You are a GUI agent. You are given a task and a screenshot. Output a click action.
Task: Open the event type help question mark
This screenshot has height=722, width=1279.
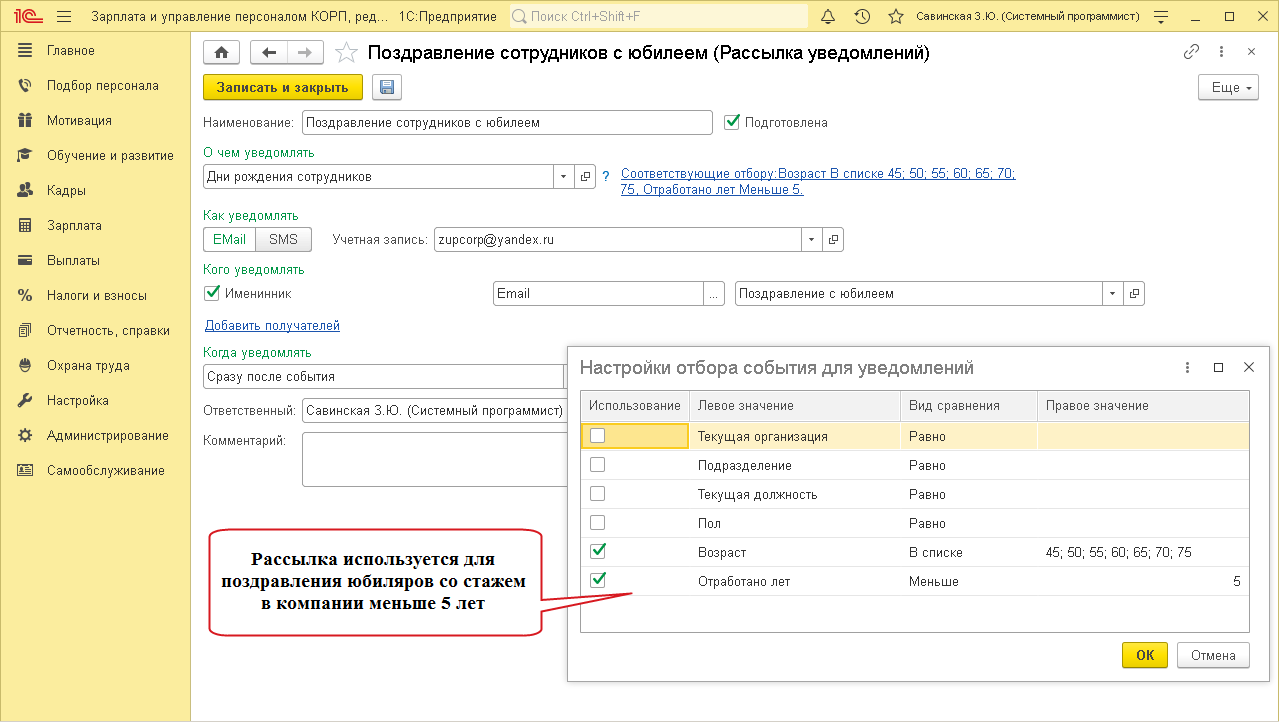pyautogui.click(x=605, y=177)
